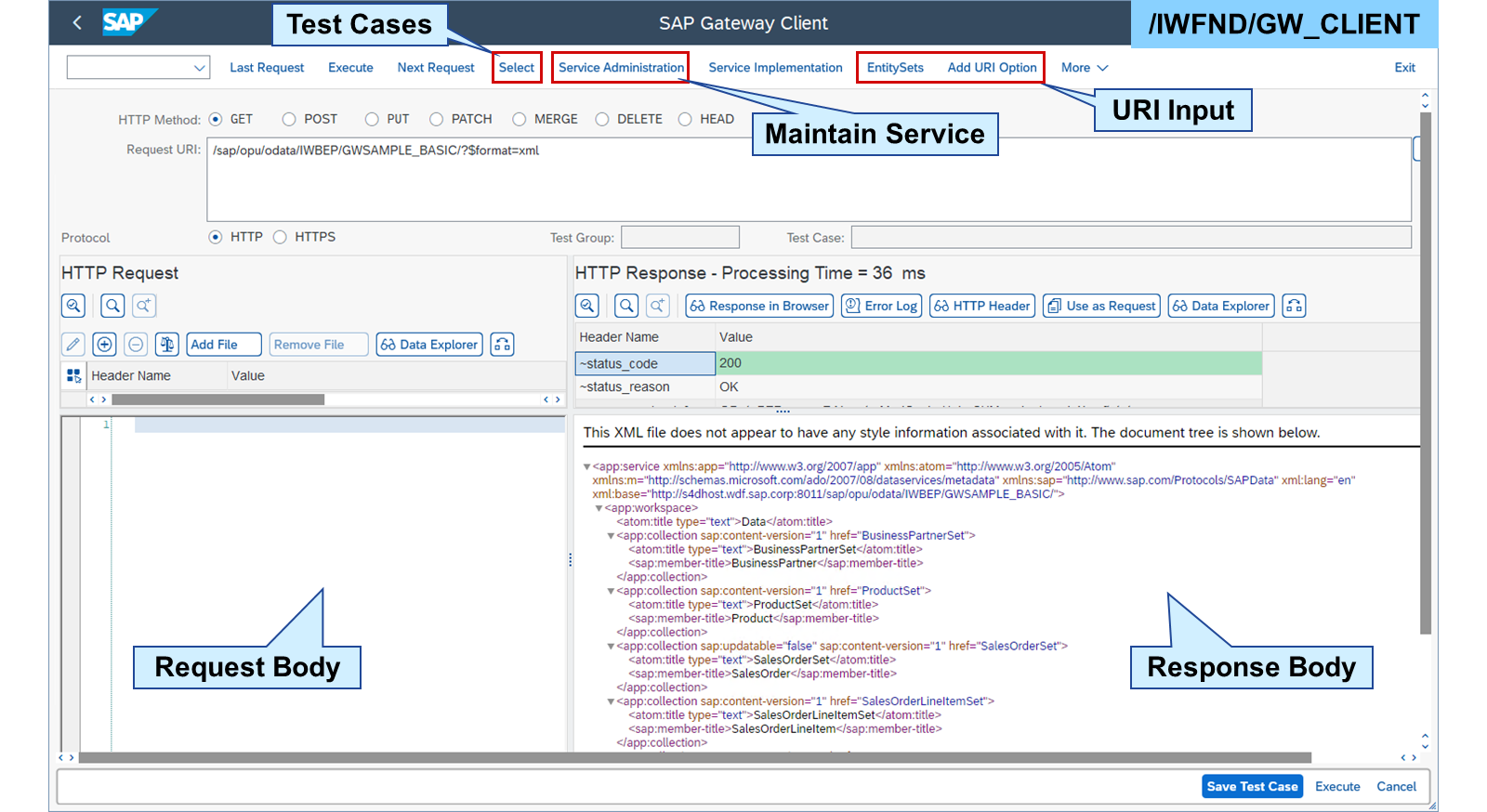Add a request header with plus icon
1487x812 pixels.
tap(105, 345)
